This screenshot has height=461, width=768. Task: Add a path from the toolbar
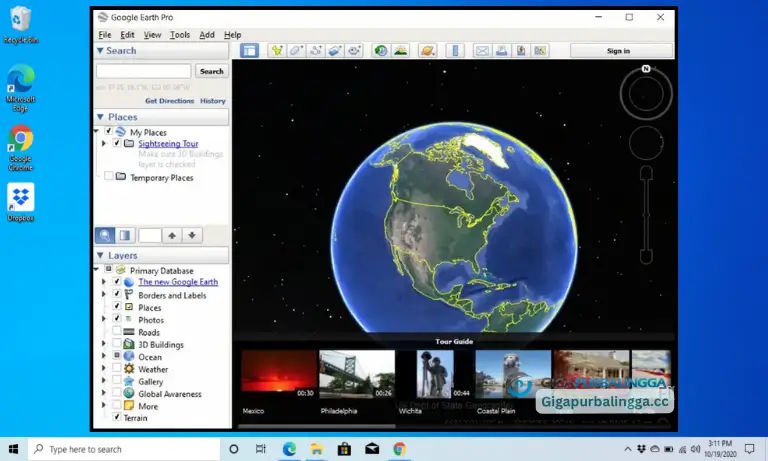(316, 50)
